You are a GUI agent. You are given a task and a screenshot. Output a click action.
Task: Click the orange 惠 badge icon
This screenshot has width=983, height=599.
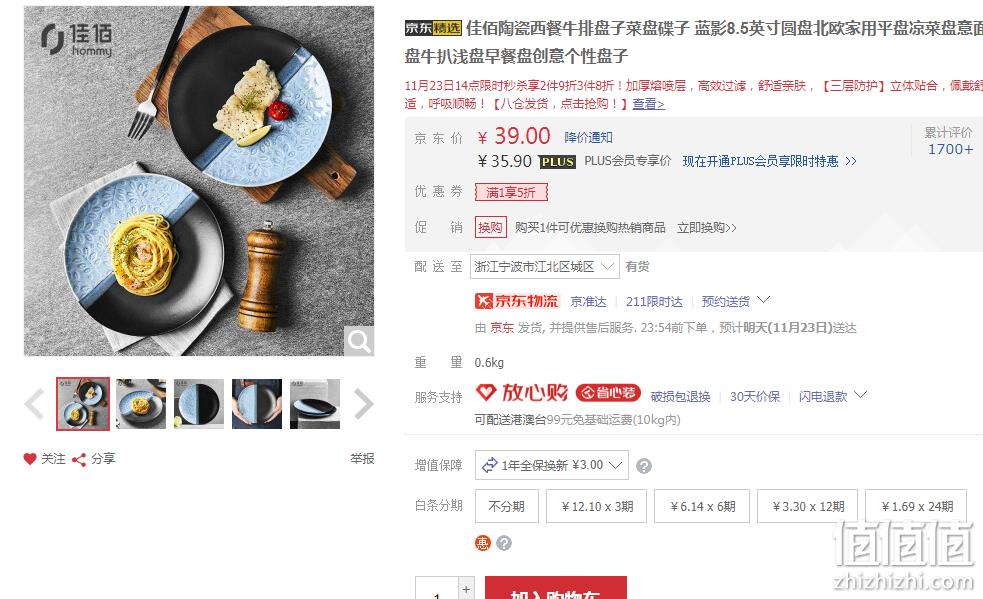[482, 543]
